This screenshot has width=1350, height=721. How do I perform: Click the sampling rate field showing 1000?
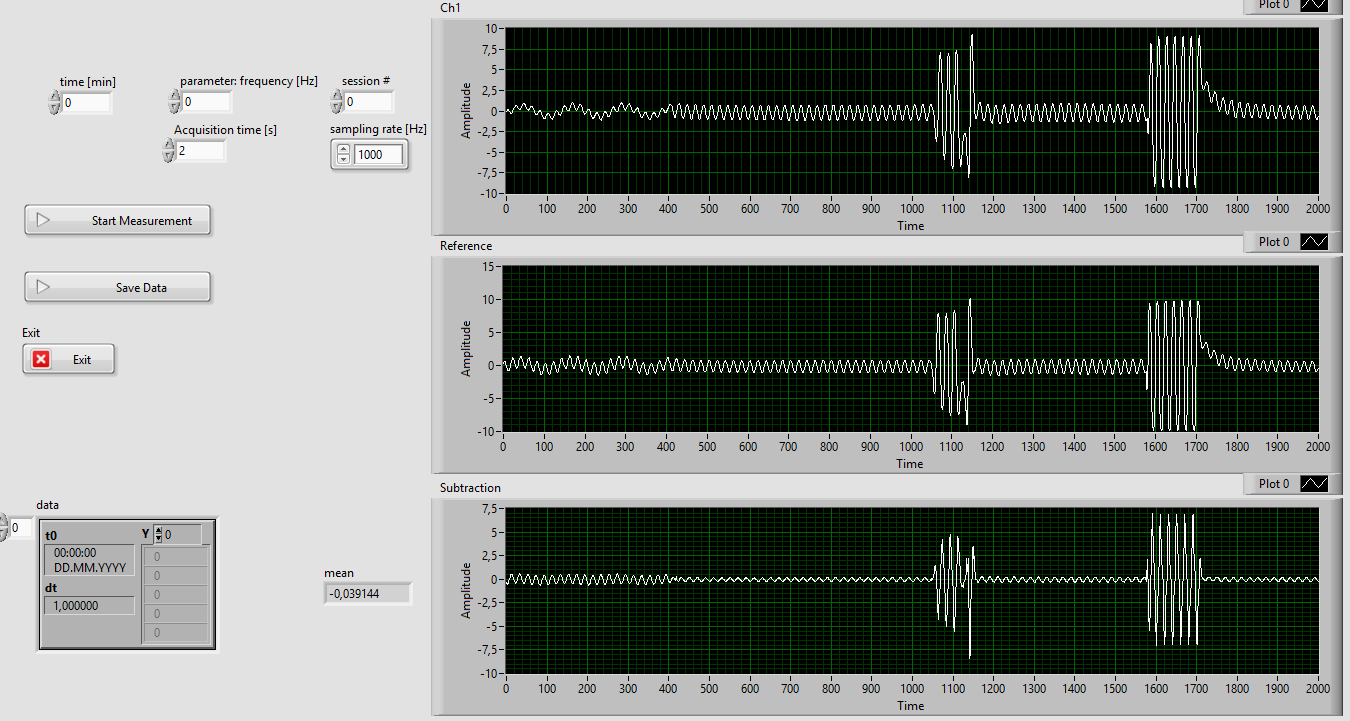coord(378,155)
